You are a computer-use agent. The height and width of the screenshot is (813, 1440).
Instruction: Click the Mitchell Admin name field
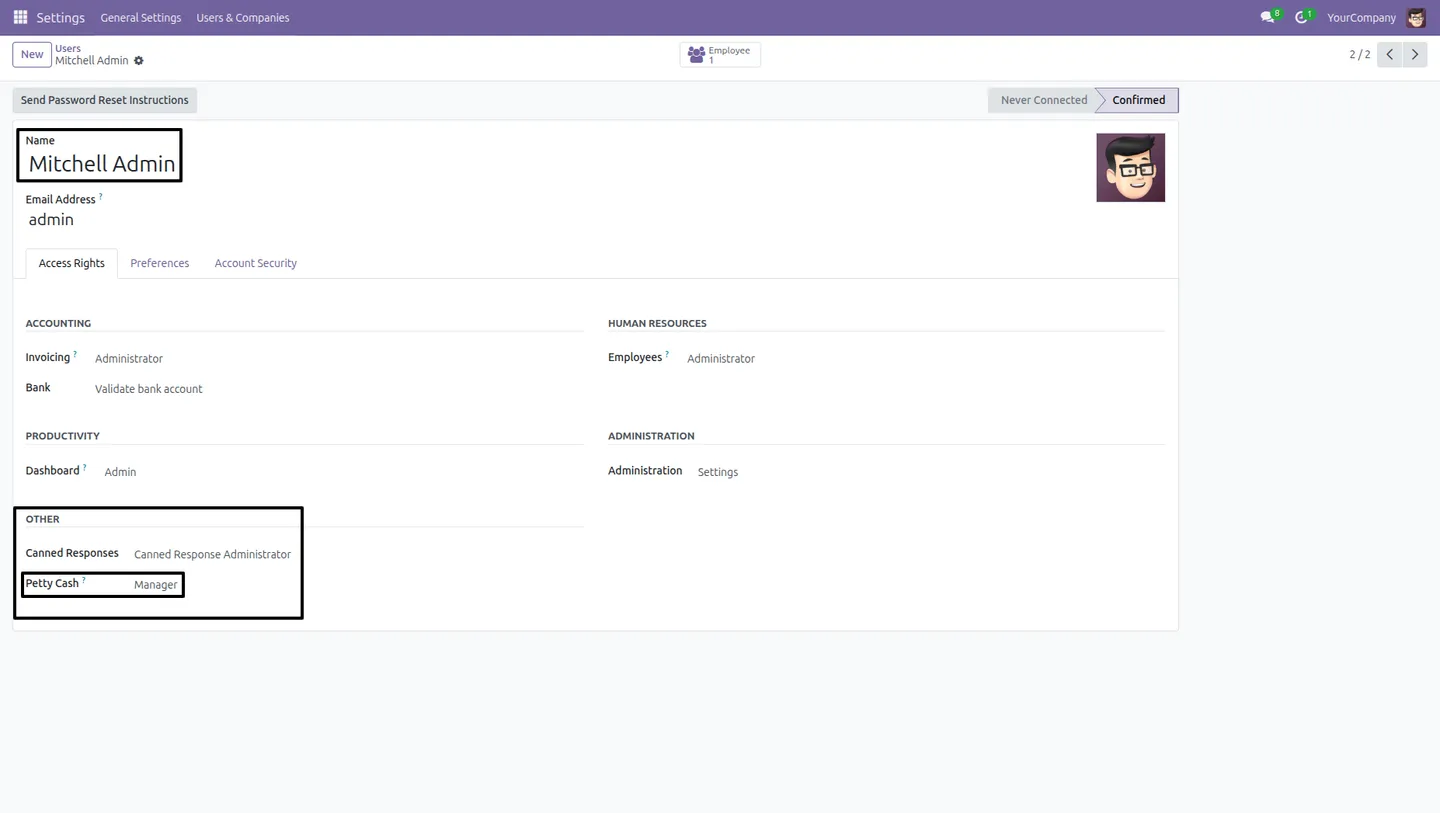tap(101, 164)
